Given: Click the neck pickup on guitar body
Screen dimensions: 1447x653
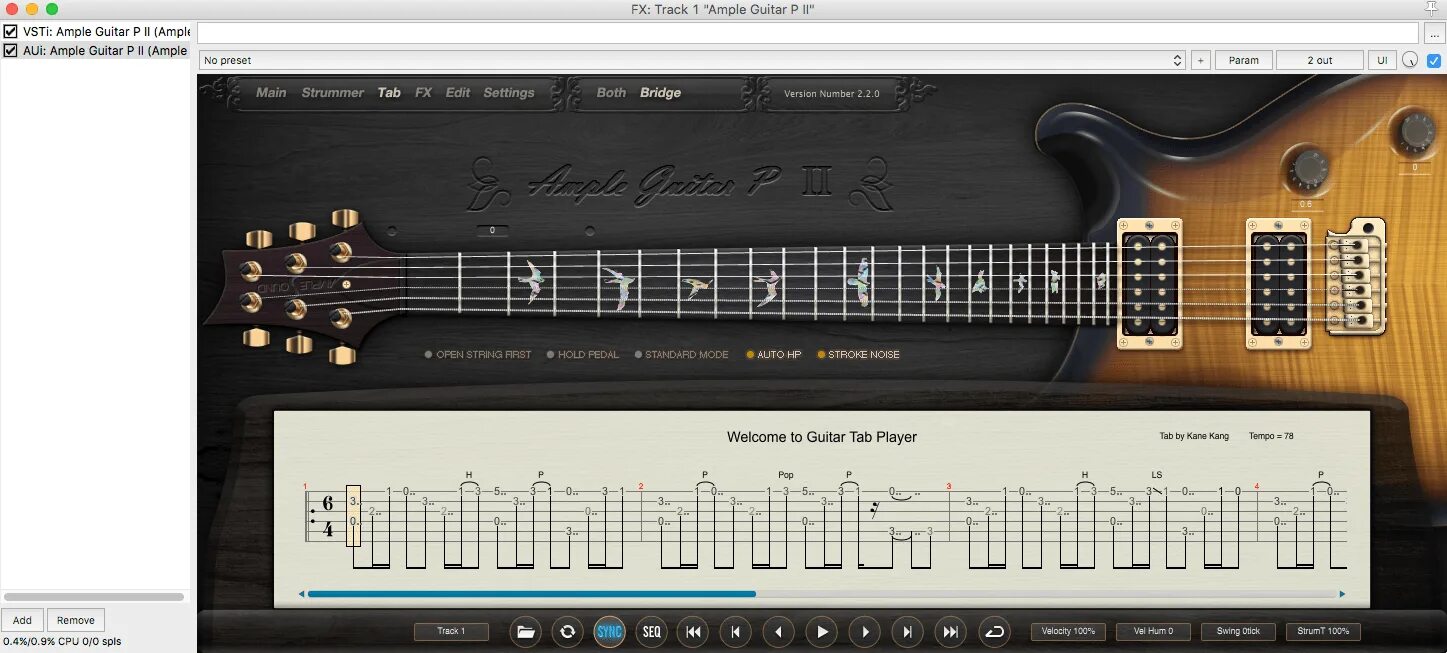Looking at the screenshot, I should (1149, 284).
